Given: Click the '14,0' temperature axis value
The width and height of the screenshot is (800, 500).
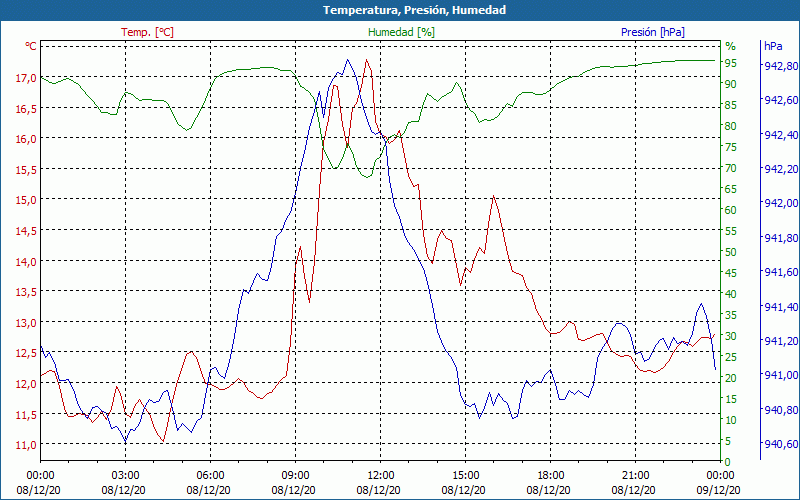Looking at the screenshot, I should pyautogui.click(x=26, y=262).
